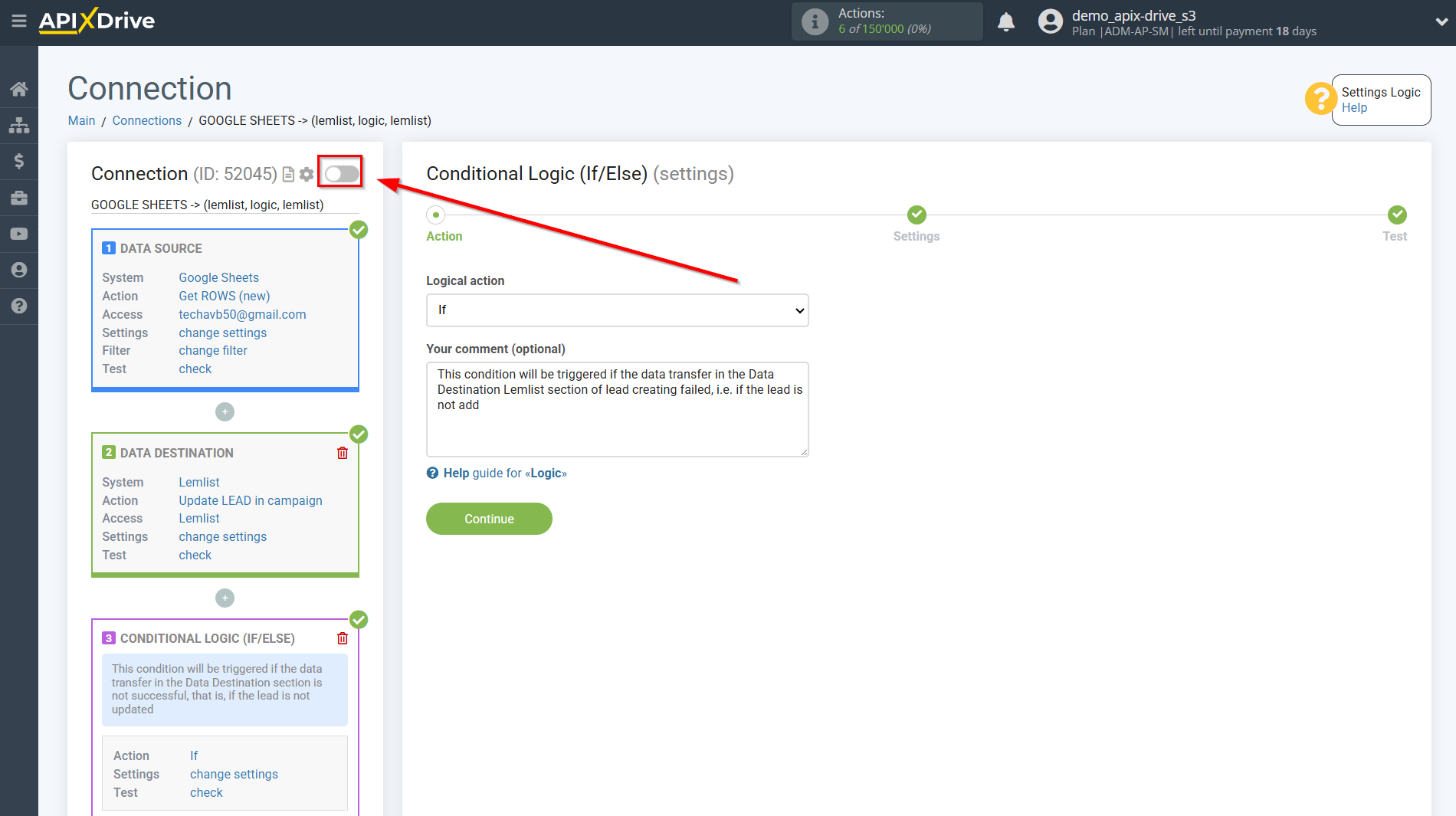The width and height of the screenshot is (1456, 816).
Task: Delete the Data Destination block
Action: pos(343,453)
